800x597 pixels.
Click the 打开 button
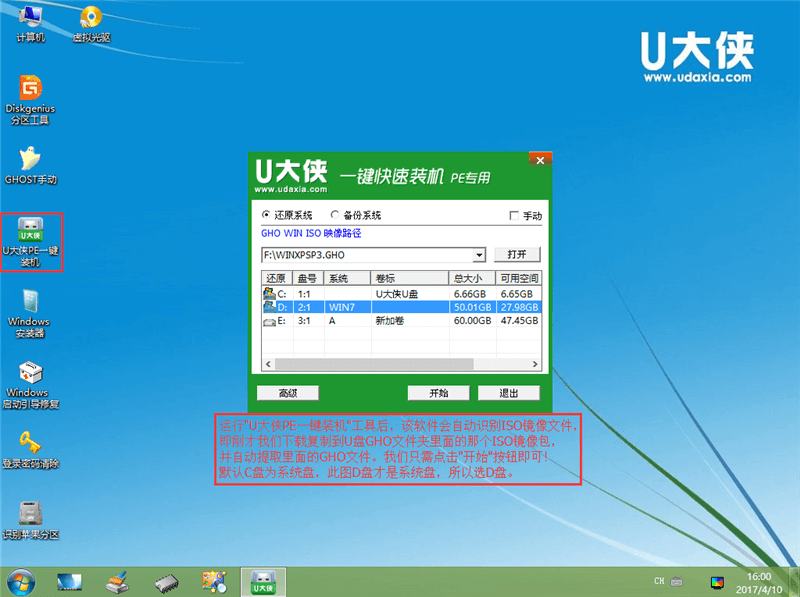[x=517, y=254]
